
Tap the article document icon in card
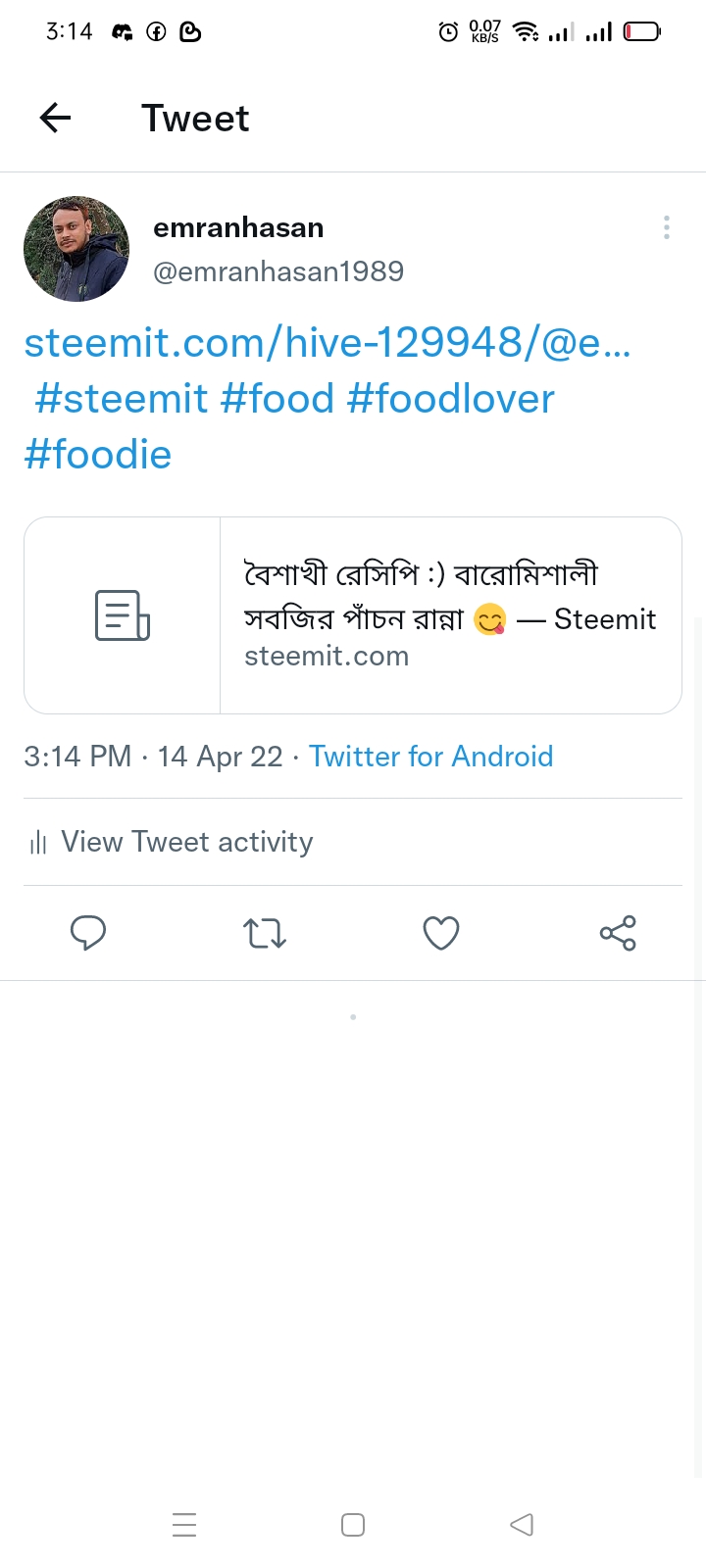coord(123,615)
